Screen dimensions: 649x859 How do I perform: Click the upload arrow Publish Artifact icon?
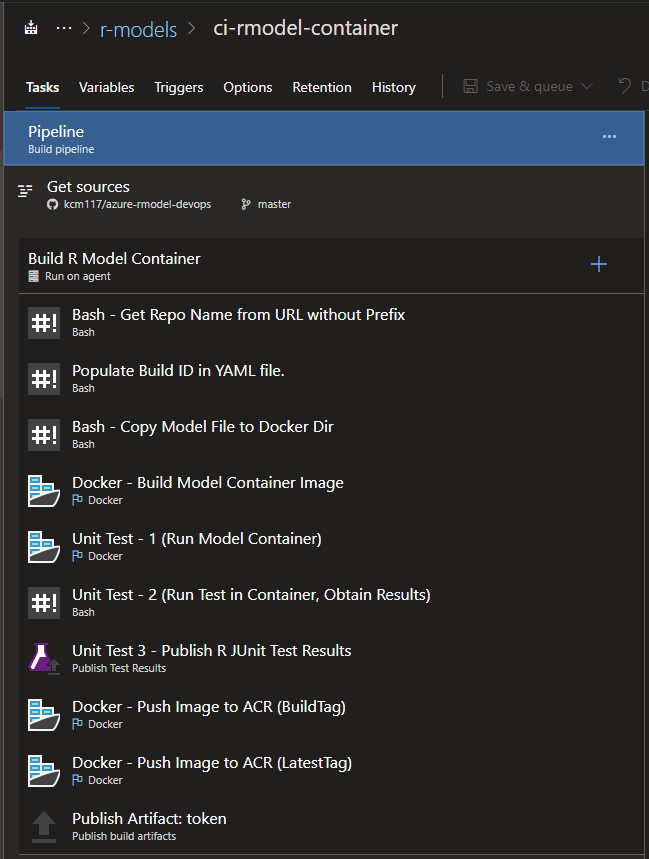pyautogui.click(x=44, y=827)
